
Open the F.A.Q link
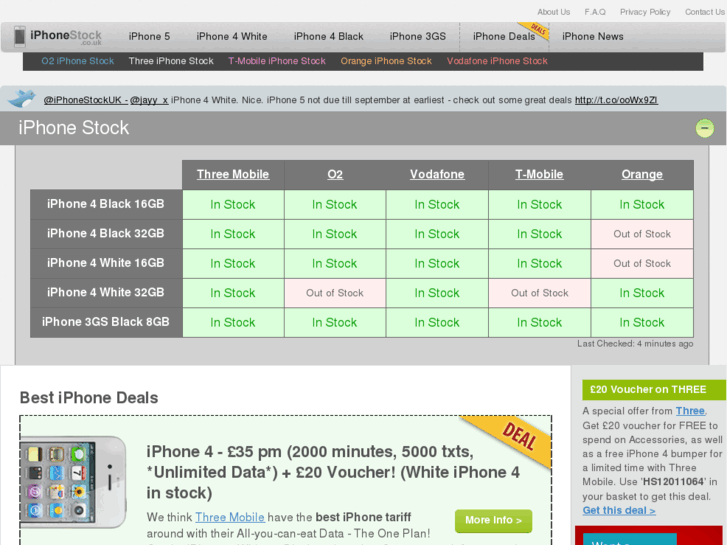tap(595, 12)
